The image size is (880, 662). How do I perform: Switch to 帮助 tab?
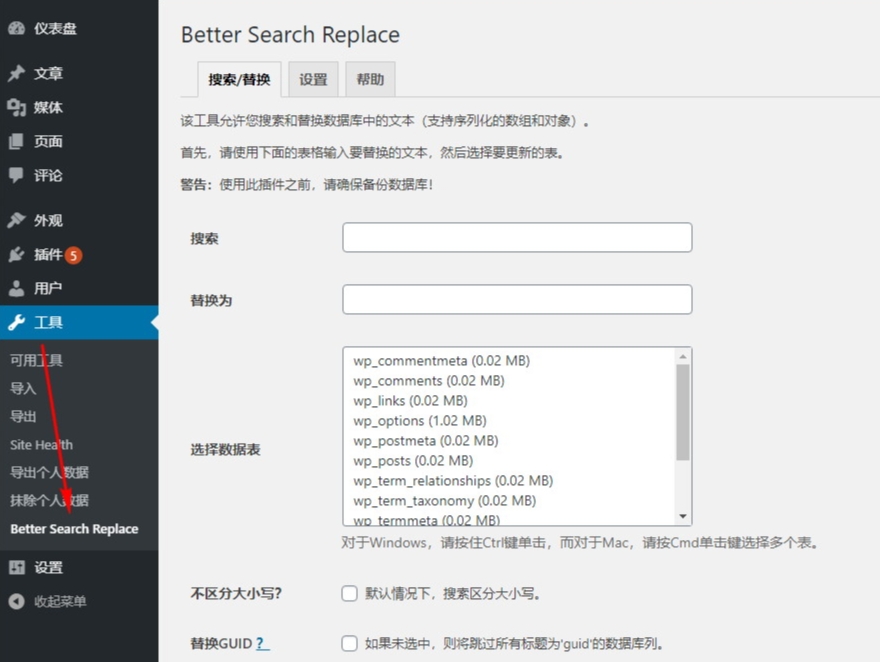[x=370, y=79]
